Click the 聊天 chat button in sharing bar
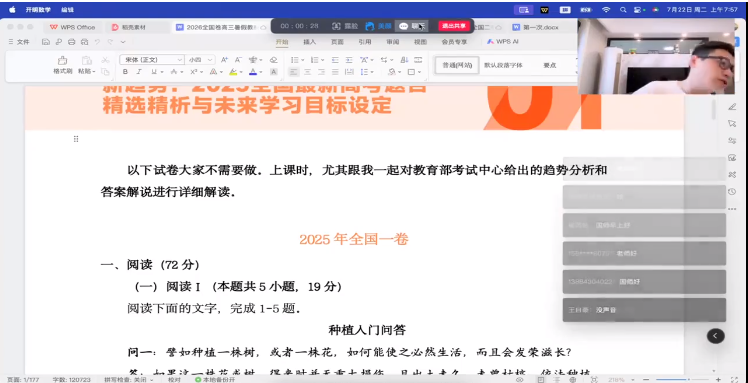This screenshot has width=748, height=383. 412,26
